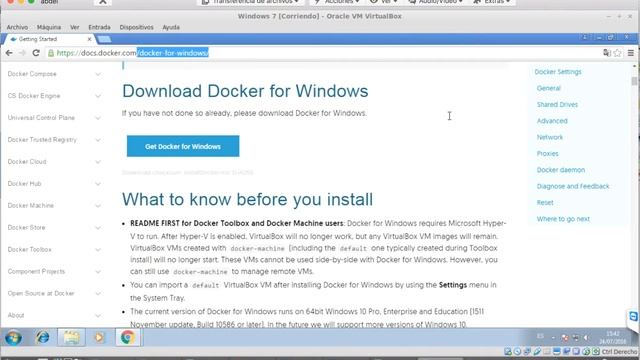
Task: Select the Getting Started browser tab
Action: (x=49, y=39)
